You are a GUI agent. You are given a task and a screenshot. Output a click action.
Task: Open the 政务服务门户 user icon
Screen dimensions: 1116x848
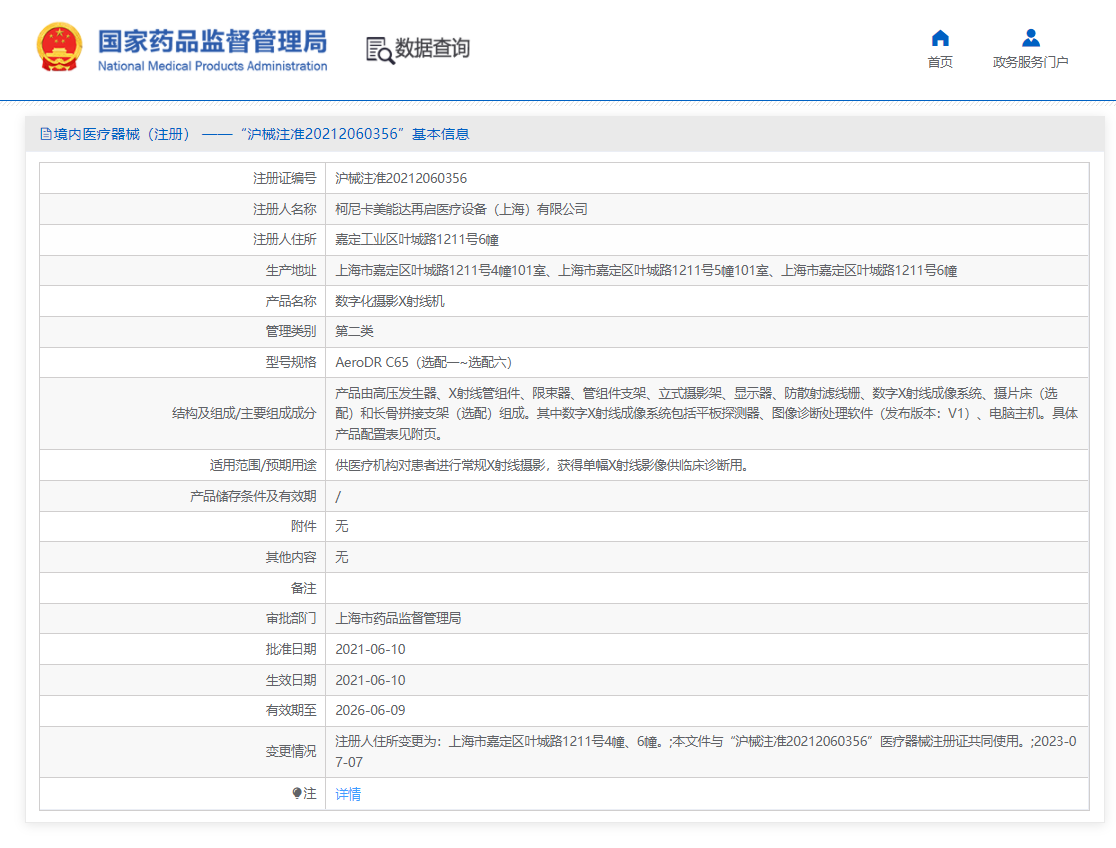[x=1031, y=38]
